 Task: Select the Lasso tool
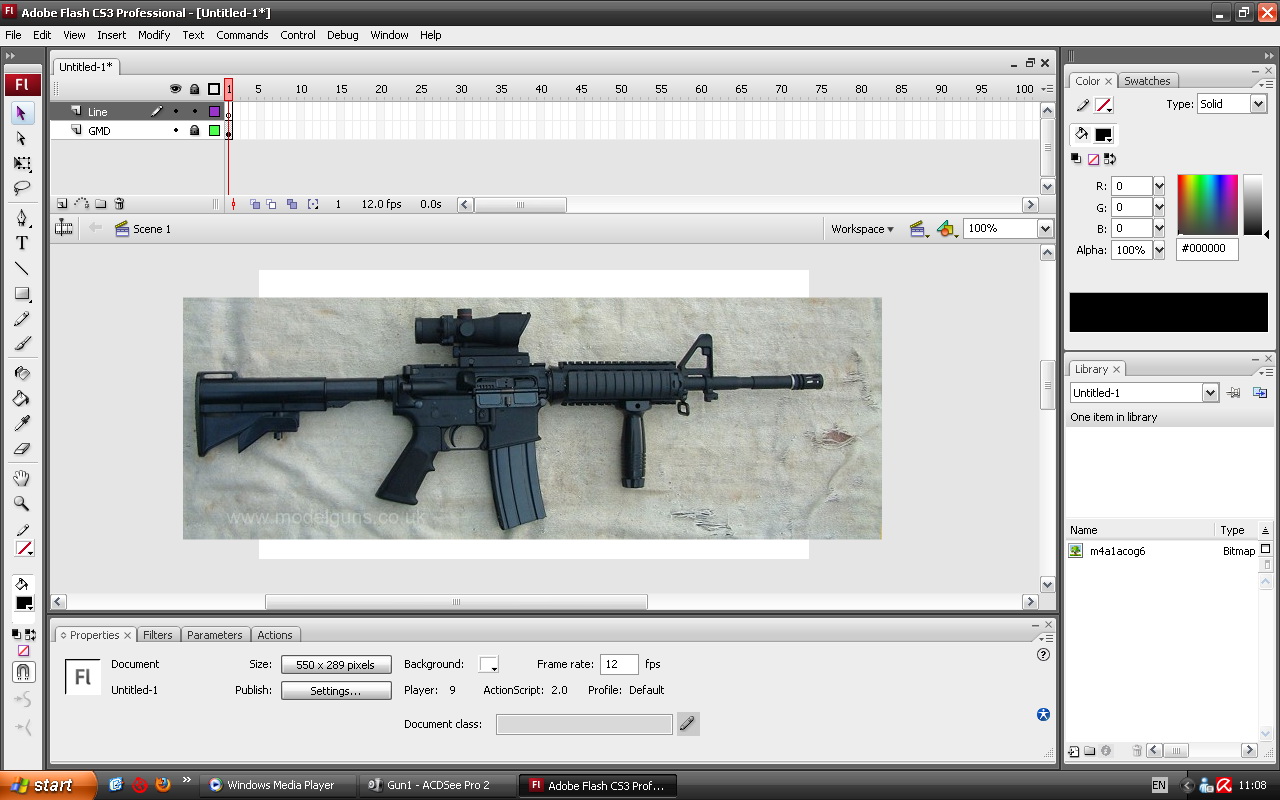21,188
